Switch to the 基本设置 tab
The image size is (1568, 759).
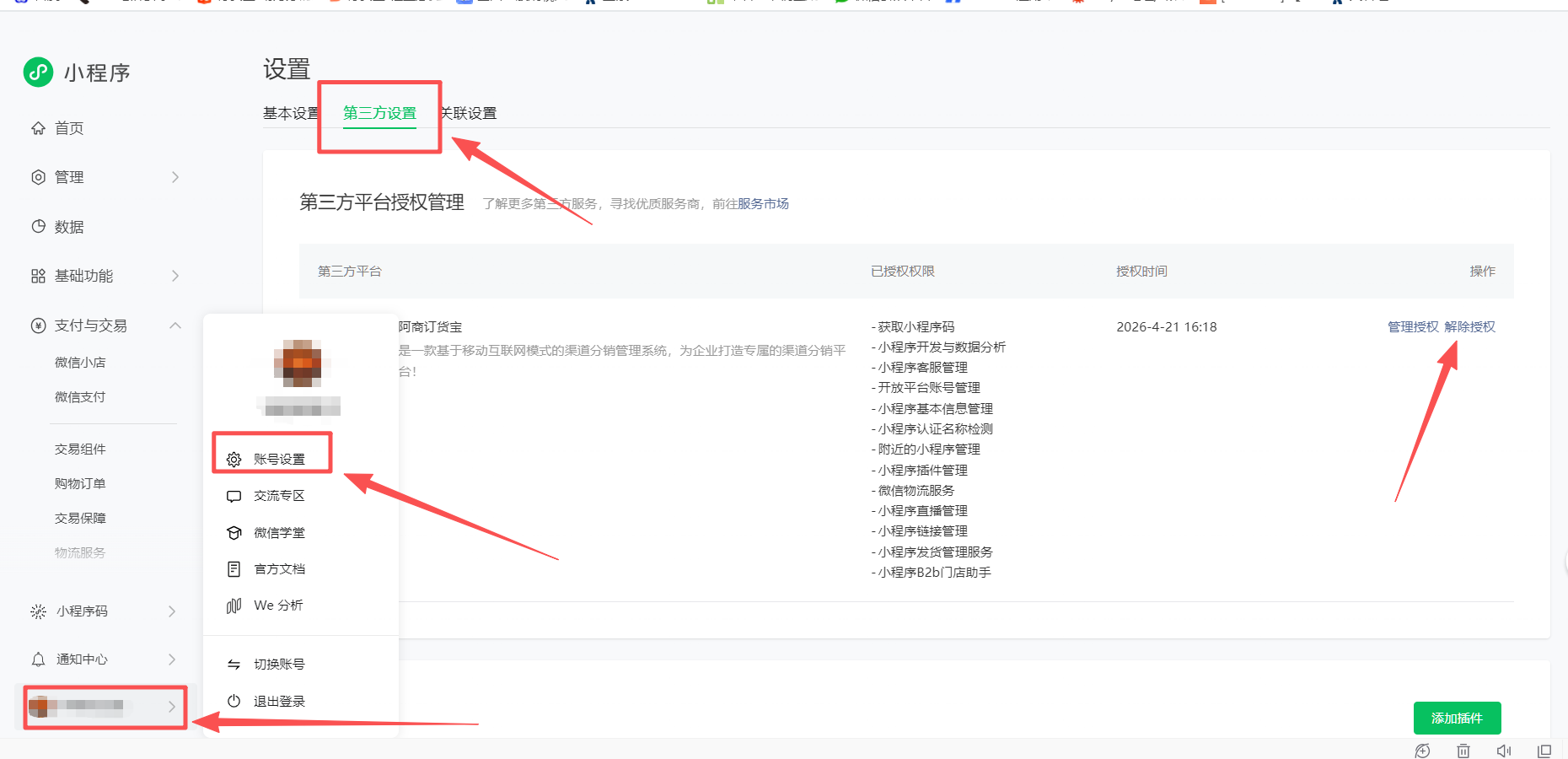click(291, 113)
